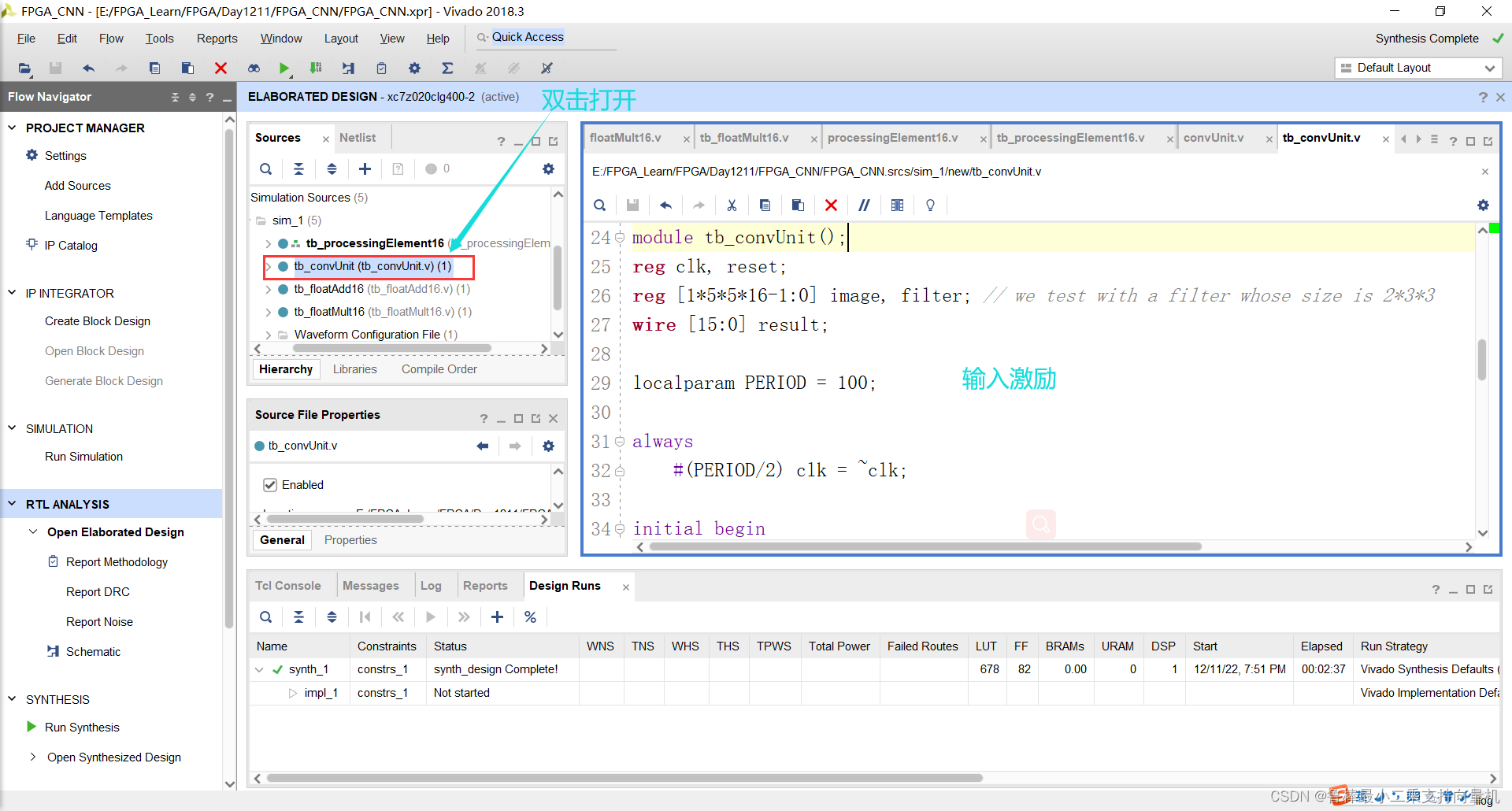This screenshot has height=811, width=1512.
Task: Click Language Templates
Action: 98,216
